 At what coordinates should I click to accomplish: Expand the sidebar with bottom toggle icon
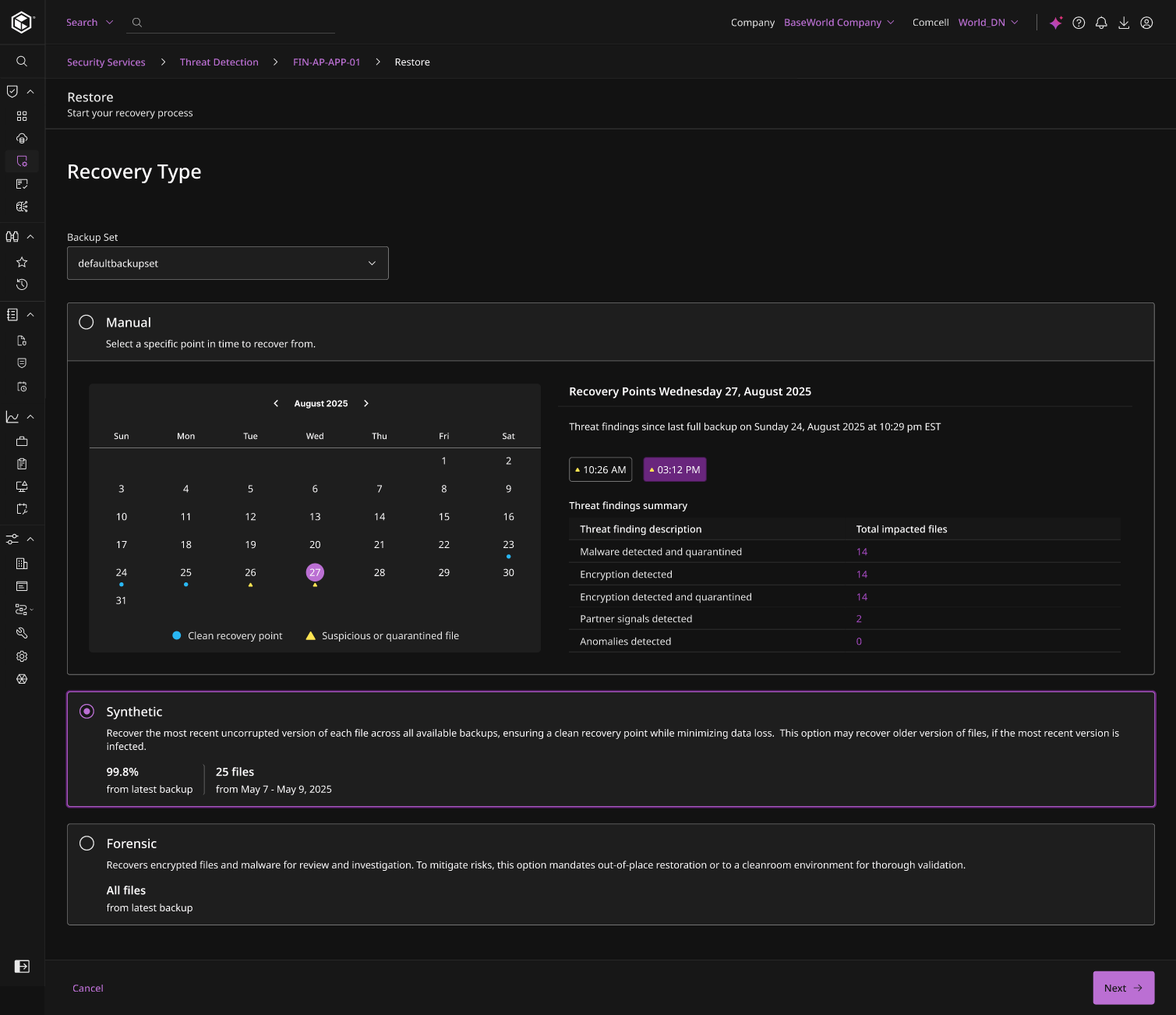click(x=22, y=967)
